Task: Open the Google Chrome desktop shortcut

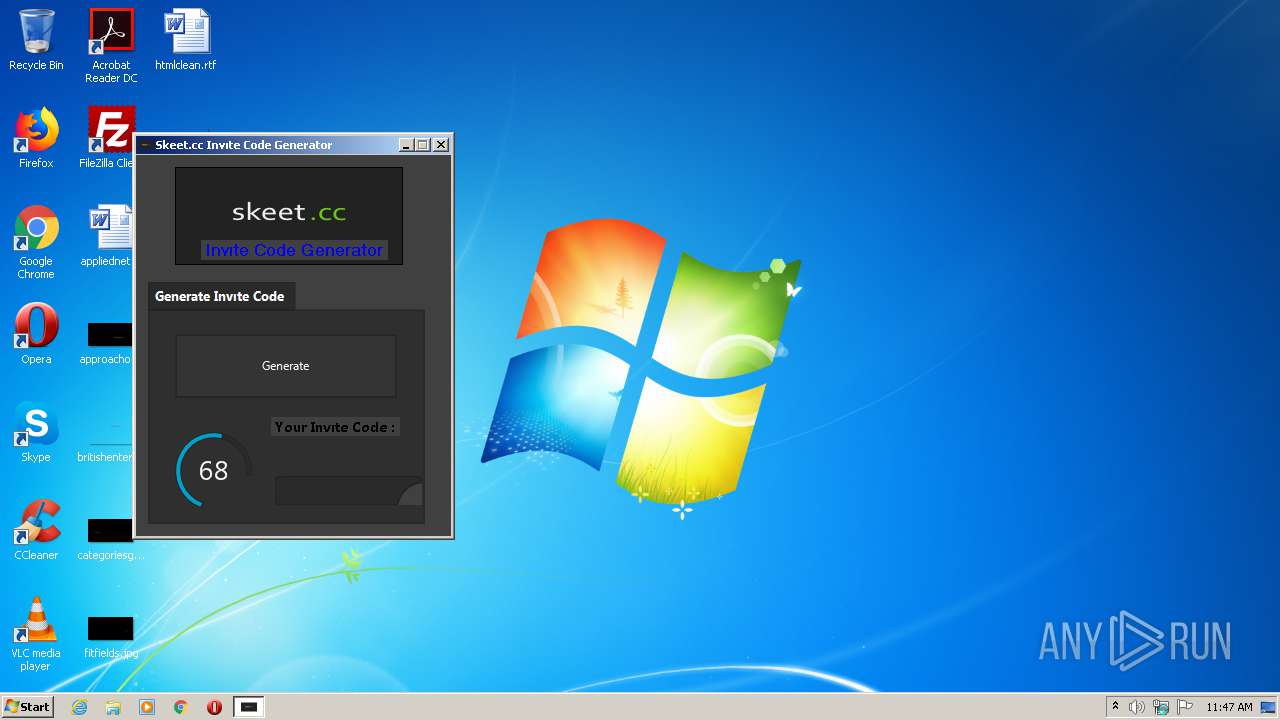Action: 36,242
